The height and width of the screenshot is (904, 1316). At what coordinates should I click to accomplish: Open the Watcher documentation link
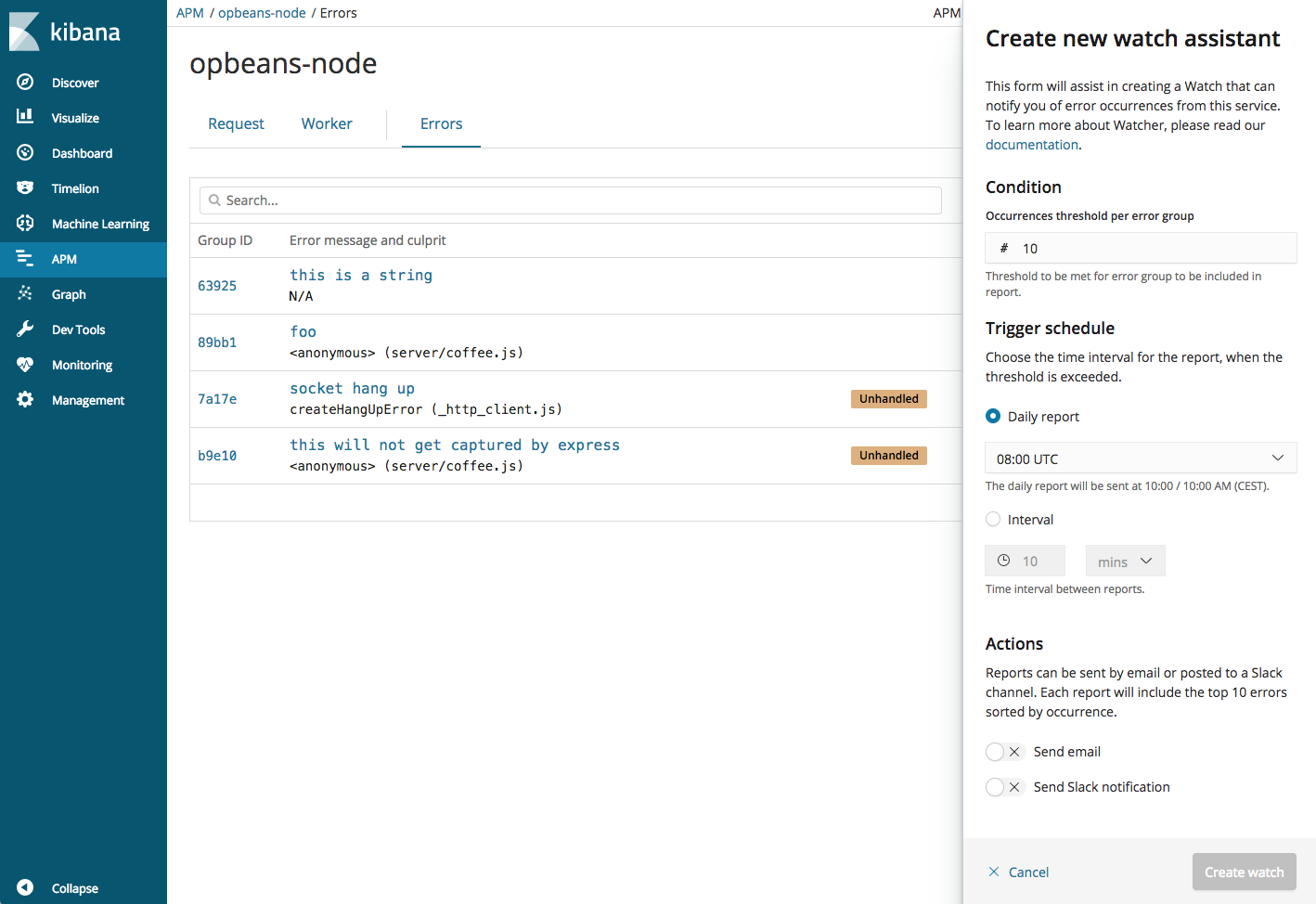1031,144
